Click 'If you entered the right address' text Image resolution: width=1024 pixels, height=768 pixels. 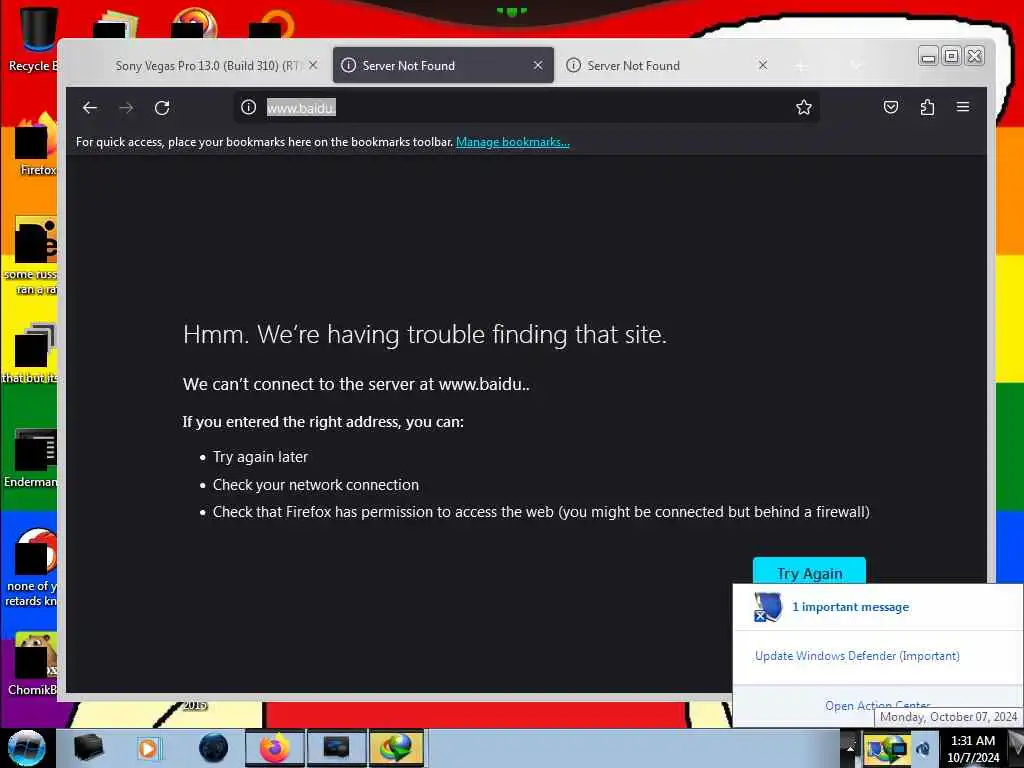[323, 422]
